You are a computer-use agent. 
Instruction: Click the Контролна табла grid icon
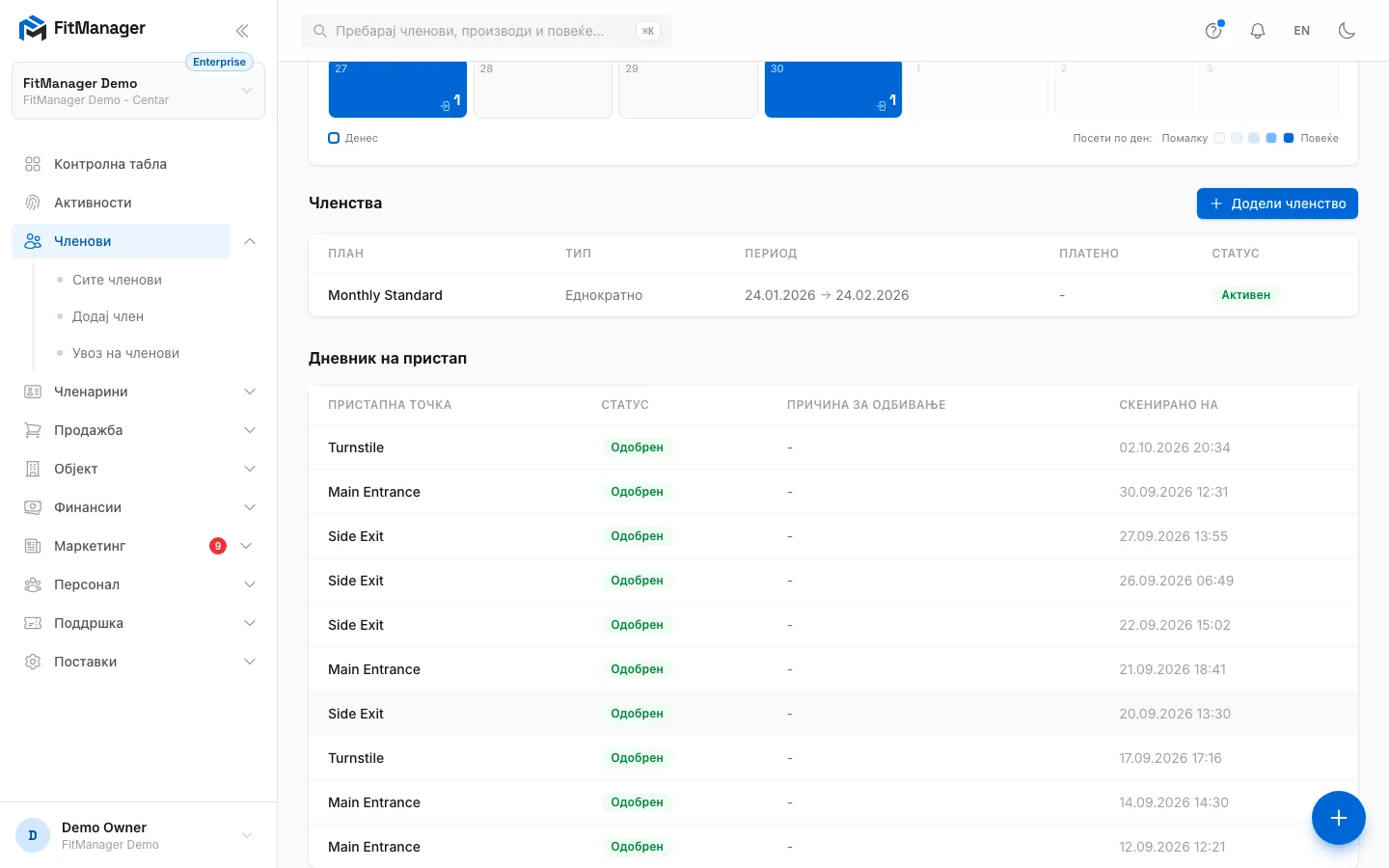(x=33, y=164)
